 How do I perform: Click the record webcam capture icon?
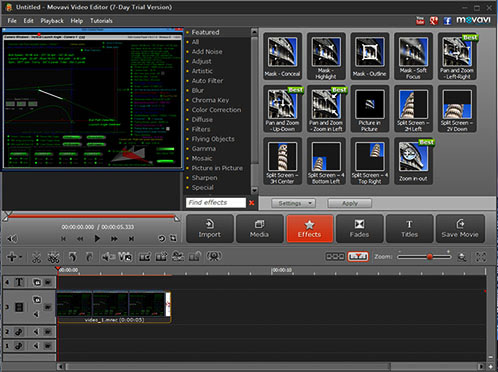tap(214, 257)
